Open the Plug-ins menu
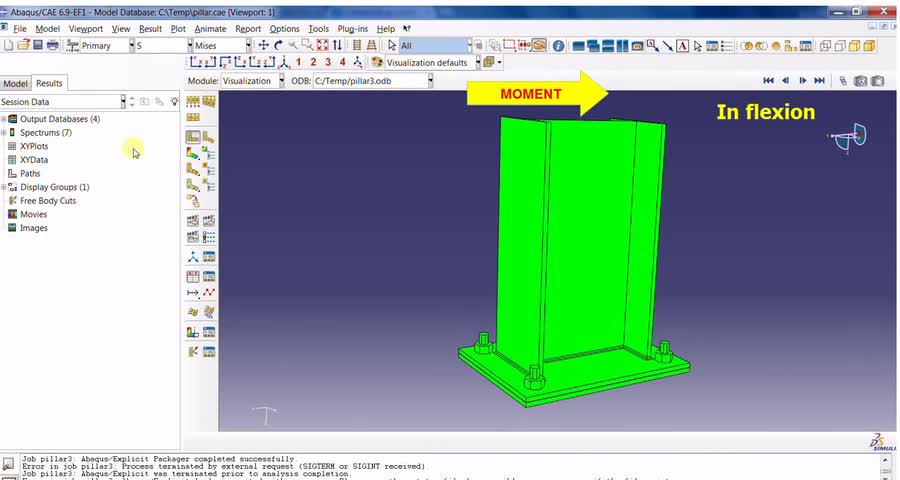Viewport: 900px width, 480px height. point(352,29)
